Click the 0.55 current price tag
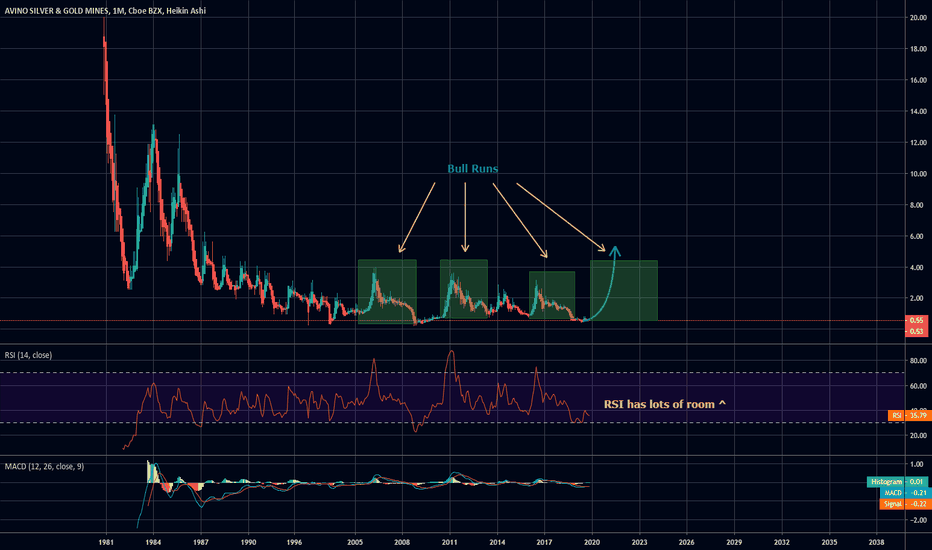The height and width of the screenshot is (550, 932). tap(916, 320)
